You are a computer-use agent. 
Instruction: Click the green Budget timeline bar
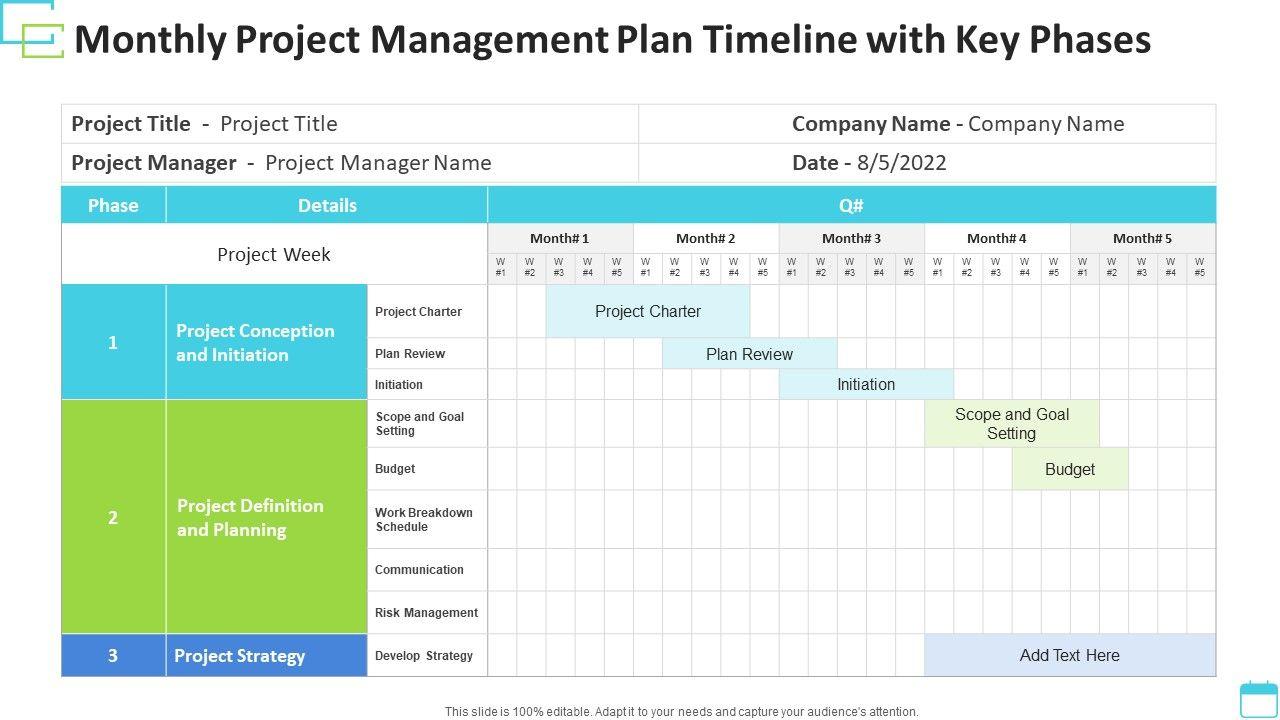coord(1069,469)
